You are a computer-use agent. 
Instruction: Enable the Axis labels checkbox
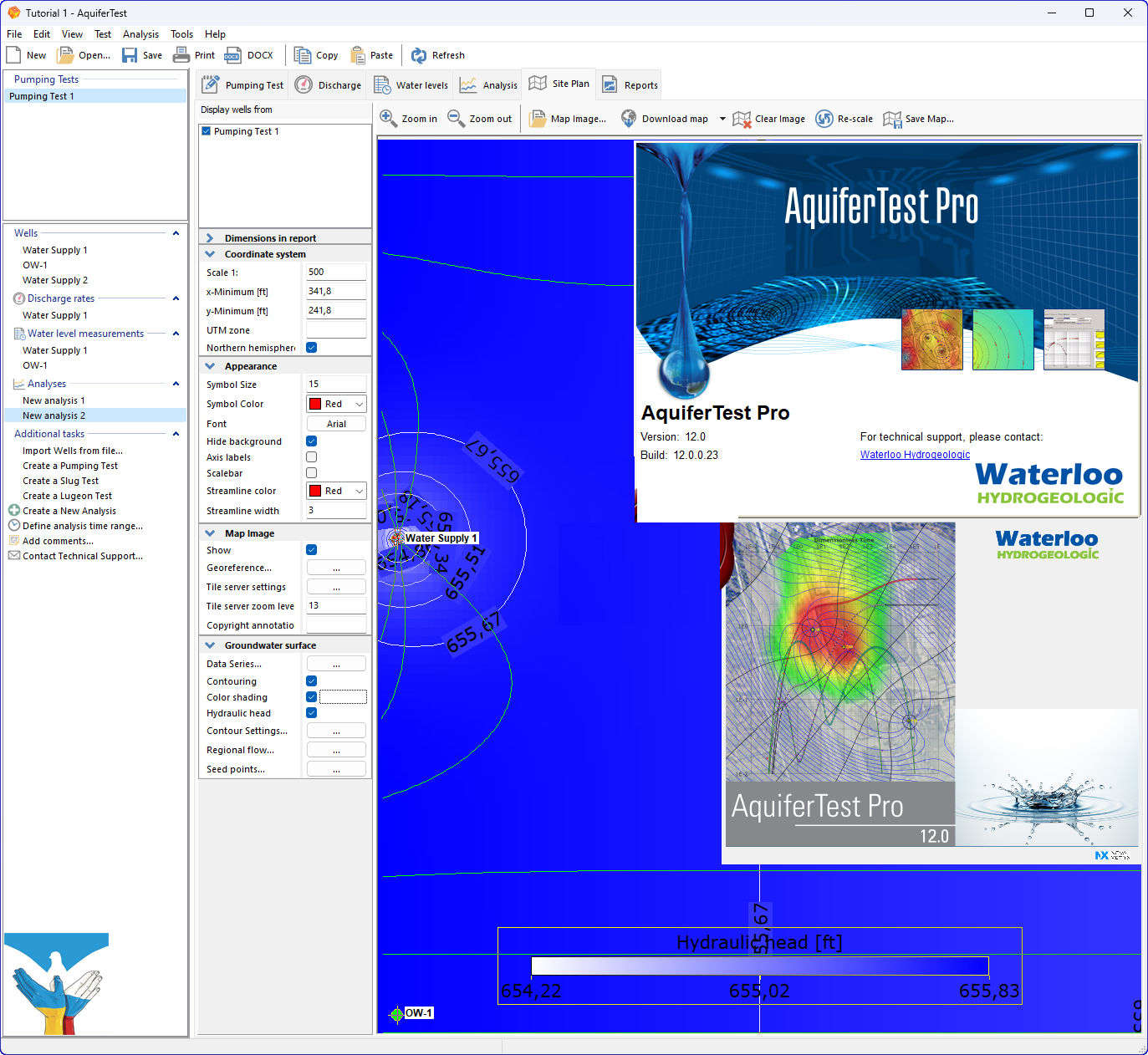[x=311, y=456]
